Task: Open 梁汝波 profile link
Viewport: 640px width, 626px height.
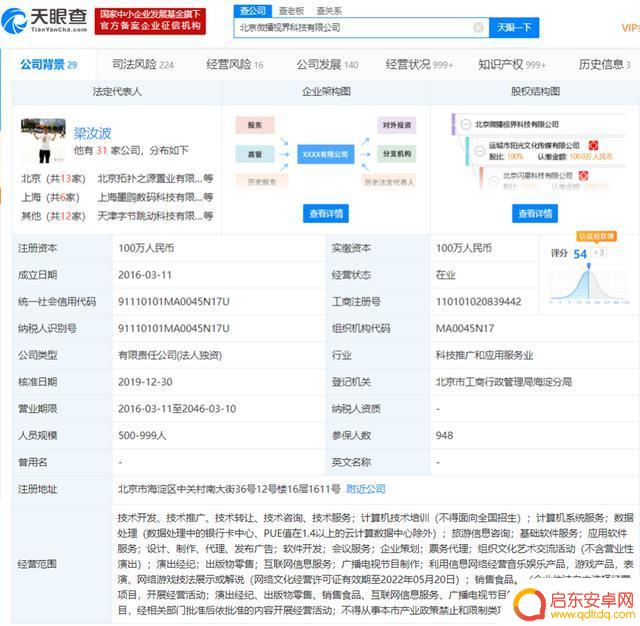Action: [92, 133]
